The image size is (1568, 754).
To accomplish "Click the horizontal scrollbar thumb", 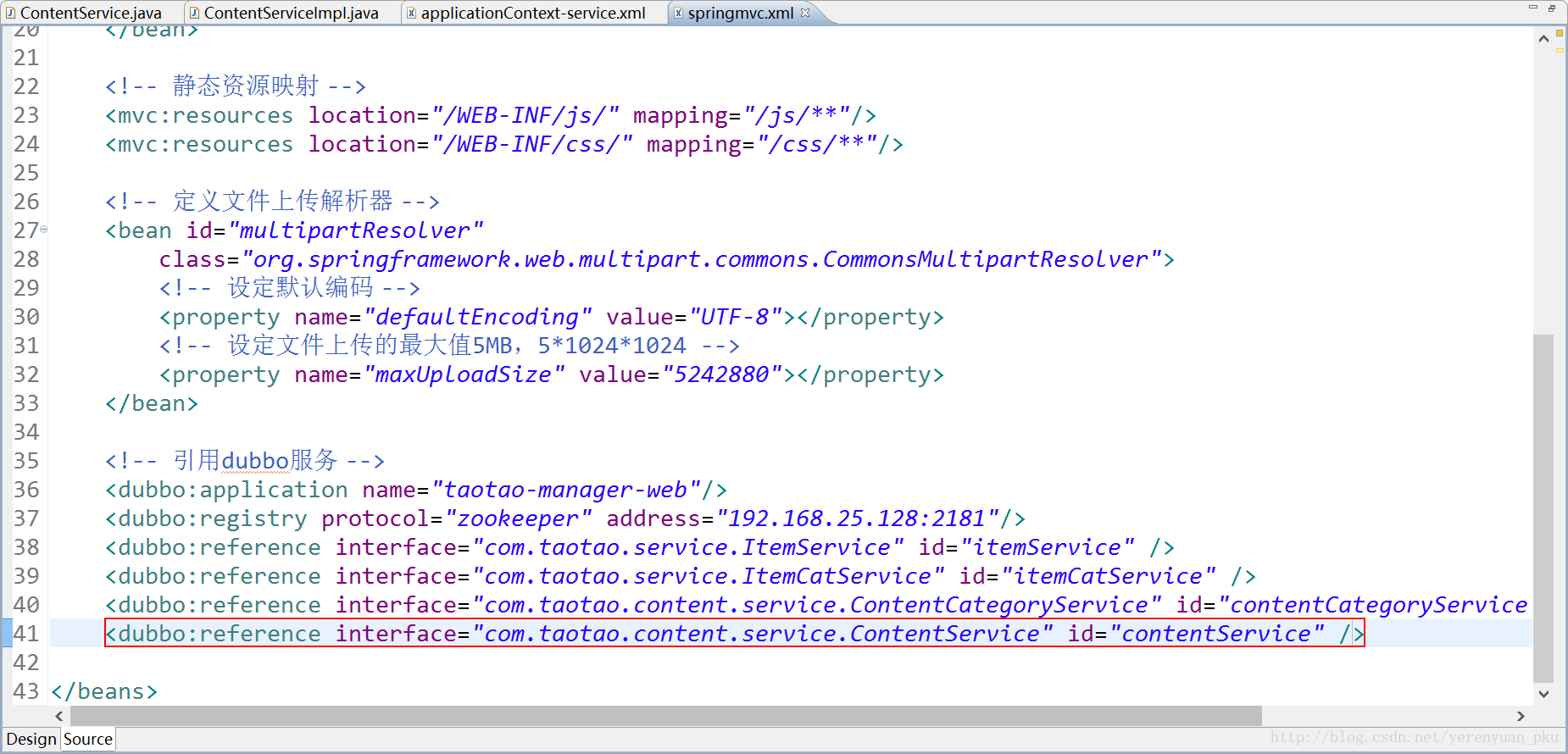I will [x=665, y=716].
